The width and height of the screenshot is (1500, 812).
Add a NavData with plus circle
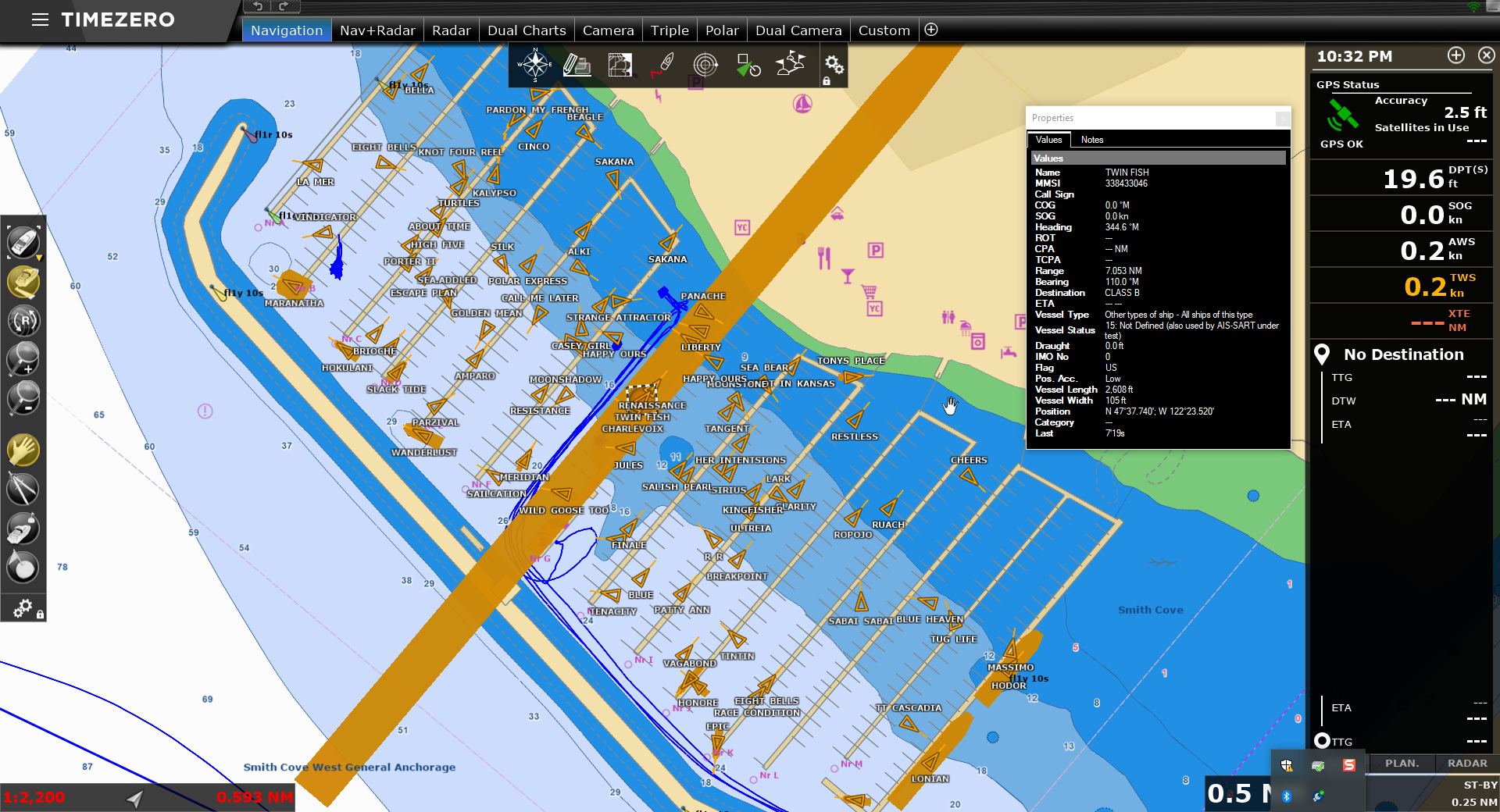pos(1456,55)
